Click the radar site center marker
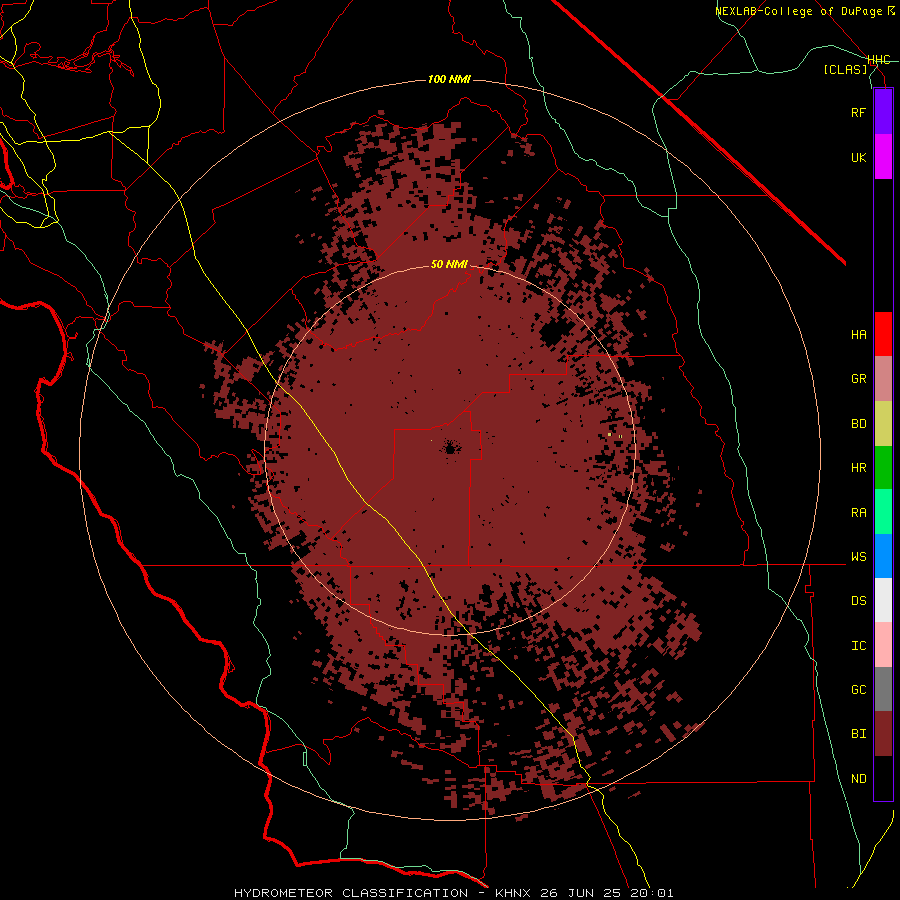 click(x=450, y=448)
